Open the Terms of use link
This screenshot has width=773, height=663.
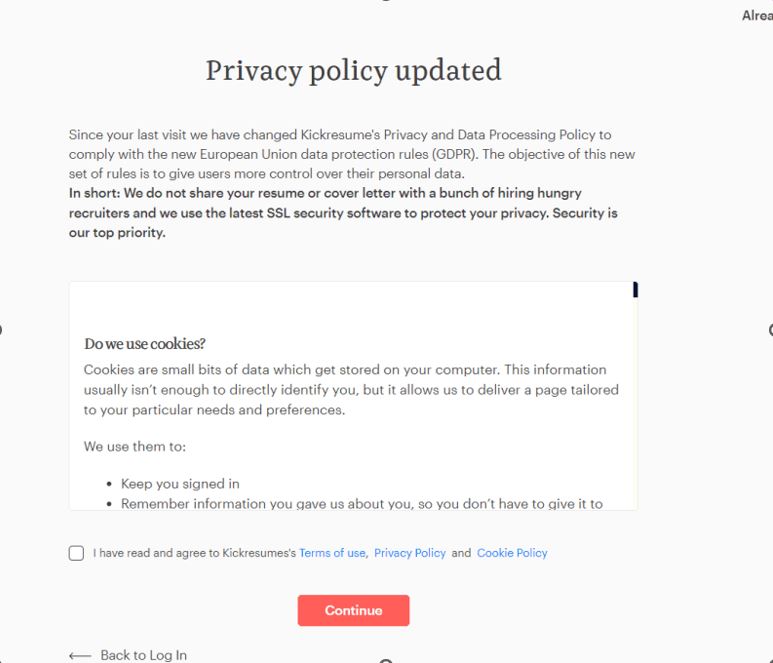[332, 553]
